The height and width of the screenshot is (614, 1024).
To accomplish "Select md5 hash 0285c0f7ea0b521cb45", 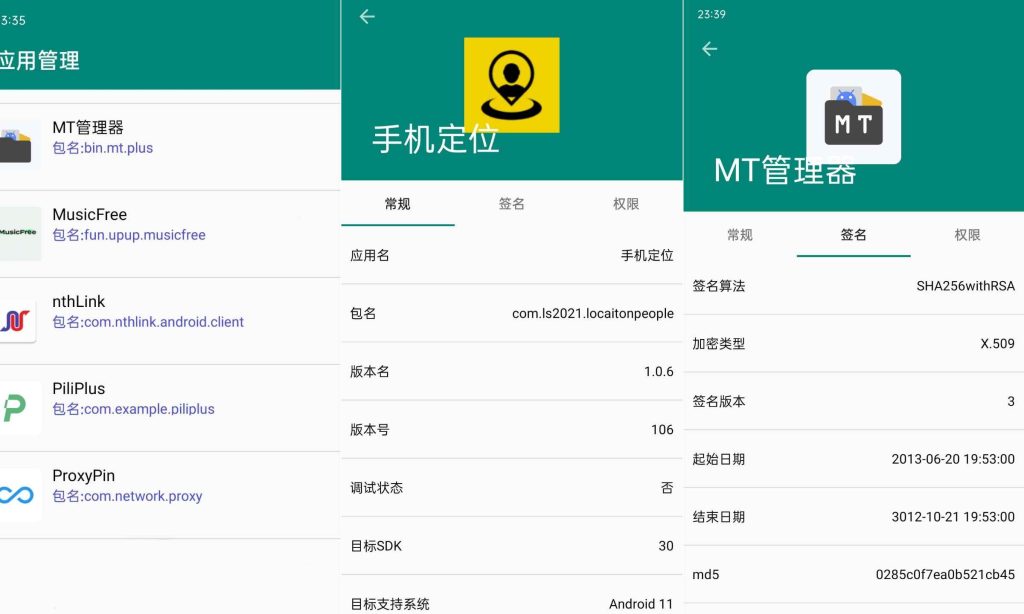I will [x=945, y=575].
